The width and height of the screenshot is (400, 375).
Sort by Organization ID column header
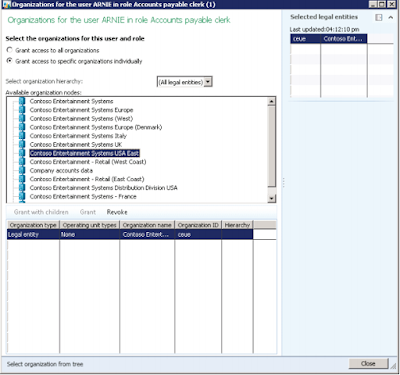[x=198, y=225]
